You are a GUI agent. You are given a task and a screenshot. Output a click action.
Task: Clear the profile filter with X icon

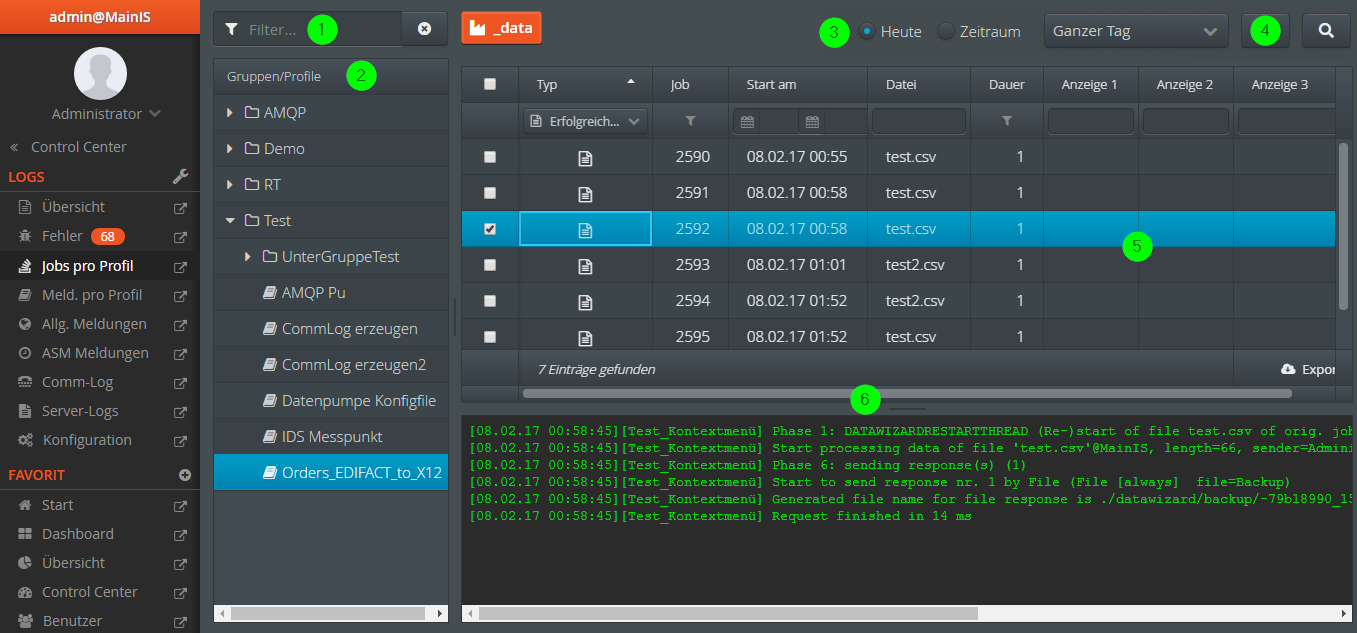pyautogui.click(x=424, y=30)
